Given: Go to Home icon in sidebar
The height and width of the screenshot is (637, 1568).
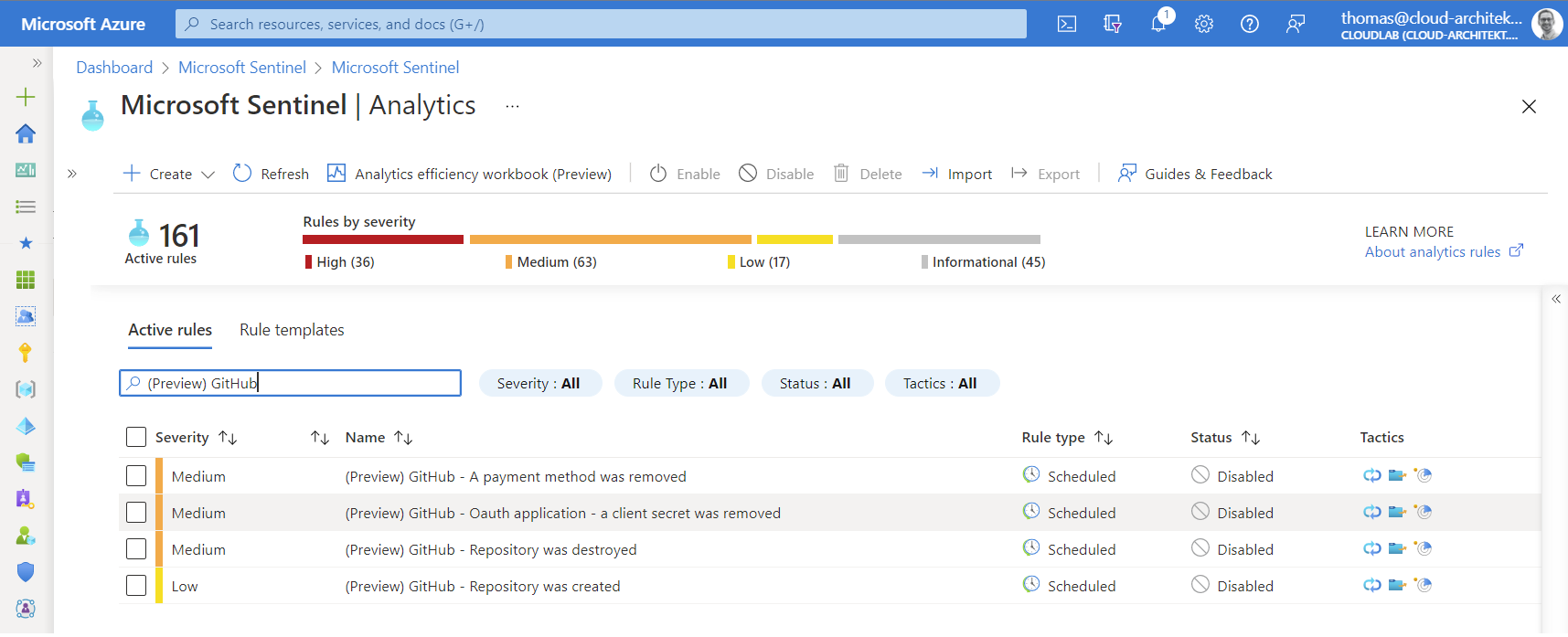Looking at the screenshot, I should [x=26, y=133].
